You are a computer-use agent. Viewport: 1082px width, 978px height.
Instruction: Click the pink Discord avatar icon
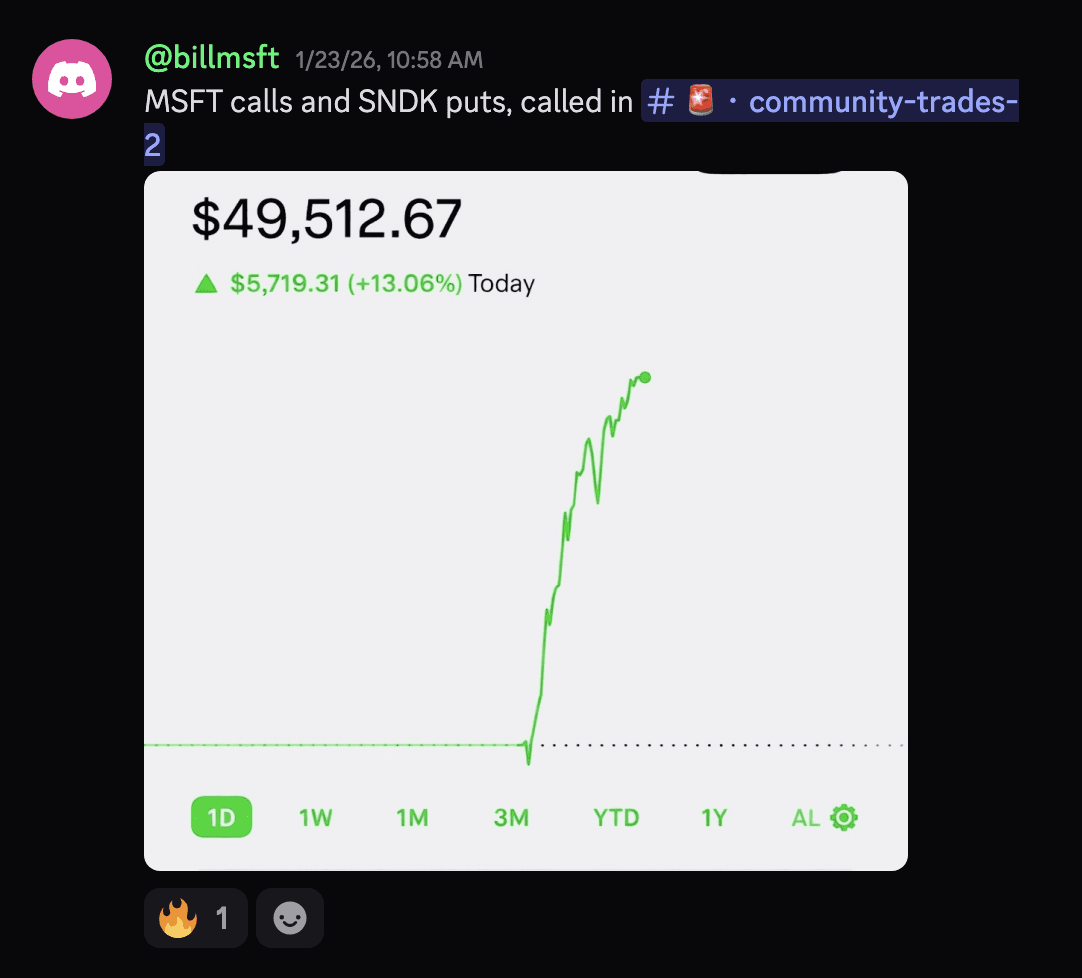(x=72, y=79)
